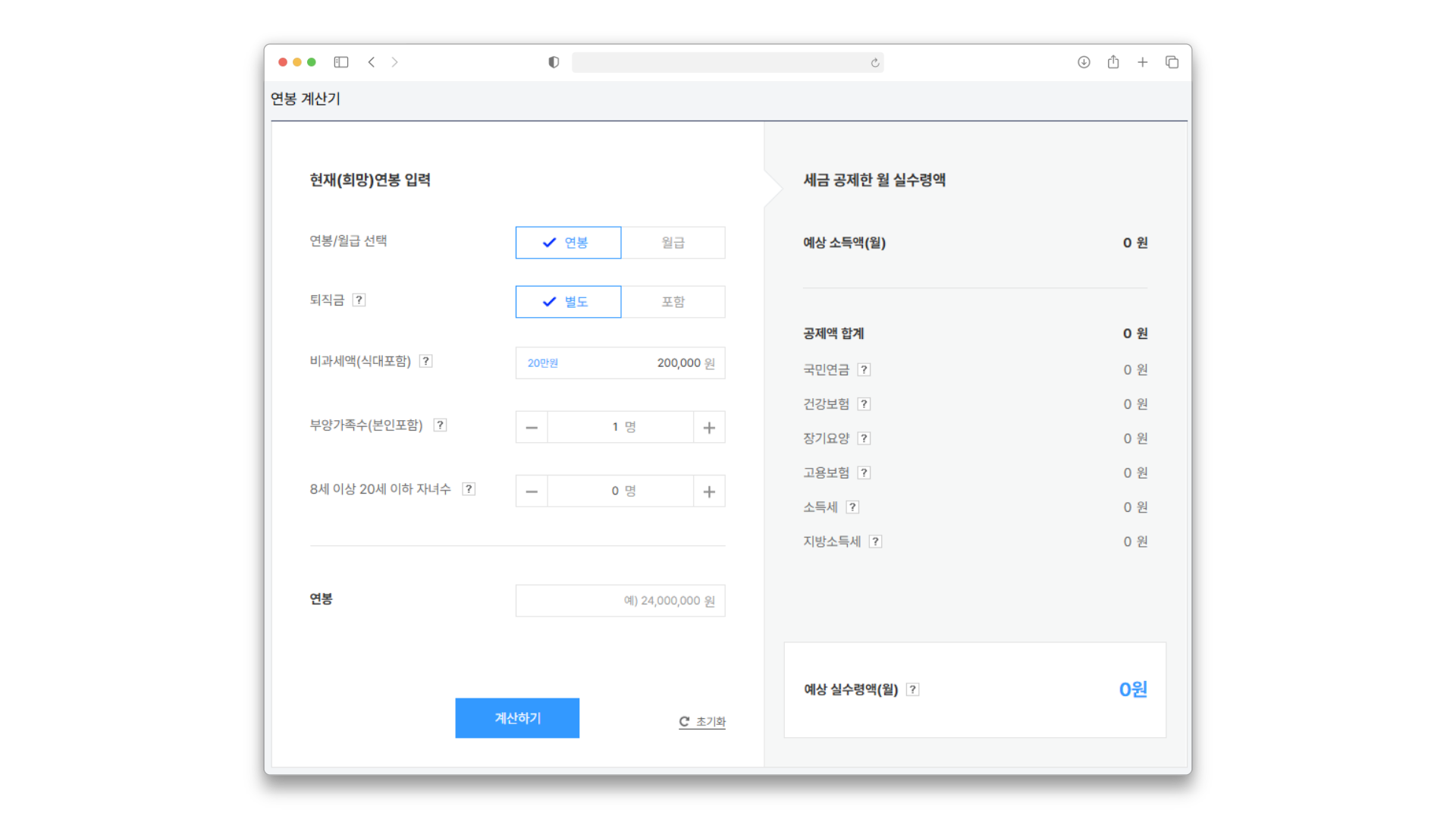Click the 연봉 amount input field
The width and height of the screenshot is (1456, 819).
point(620,601)
